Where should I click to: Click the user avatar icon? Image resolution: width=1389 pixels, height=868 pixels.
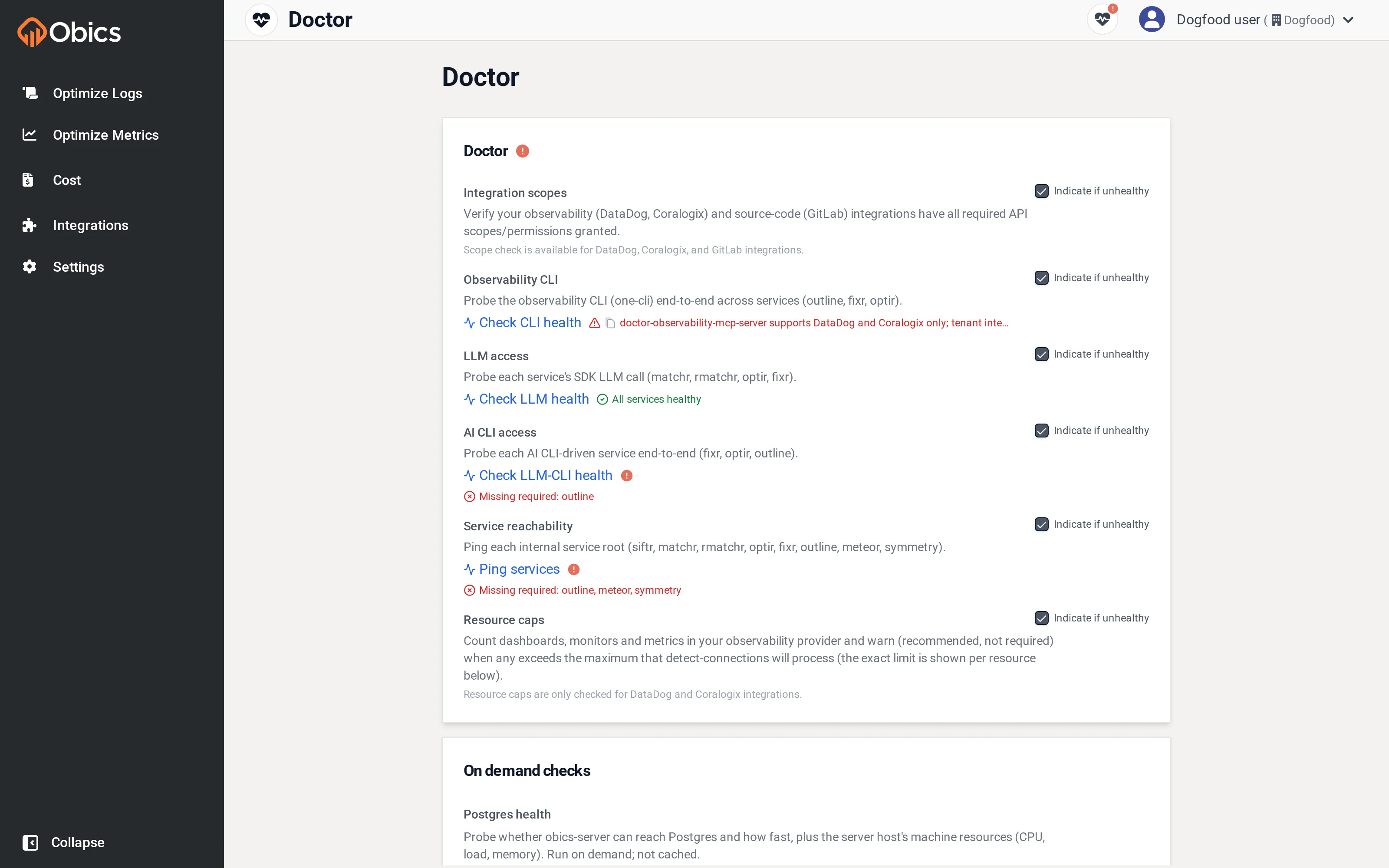pos(1152,20)
